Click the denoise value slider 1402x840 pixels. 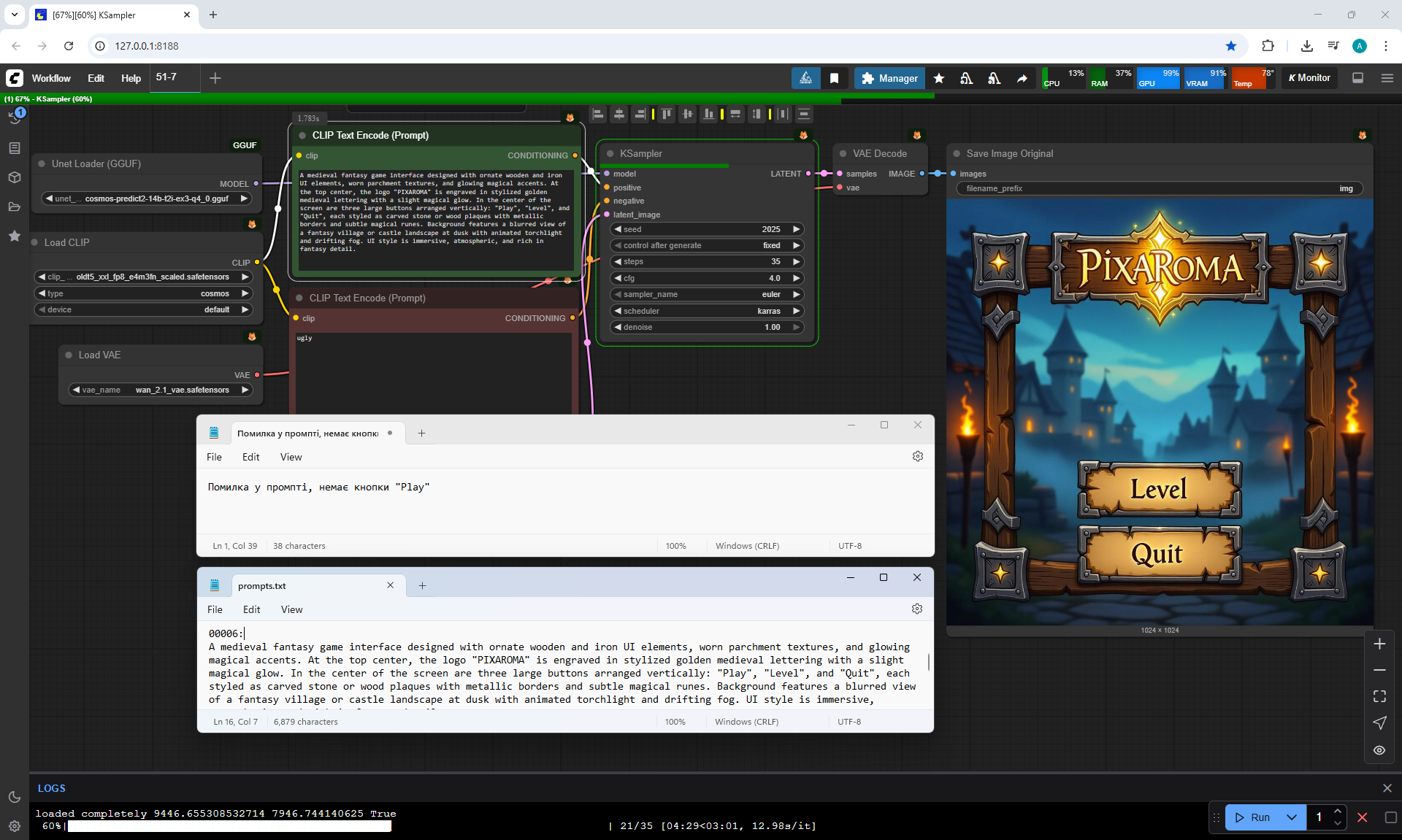(707, 327)
